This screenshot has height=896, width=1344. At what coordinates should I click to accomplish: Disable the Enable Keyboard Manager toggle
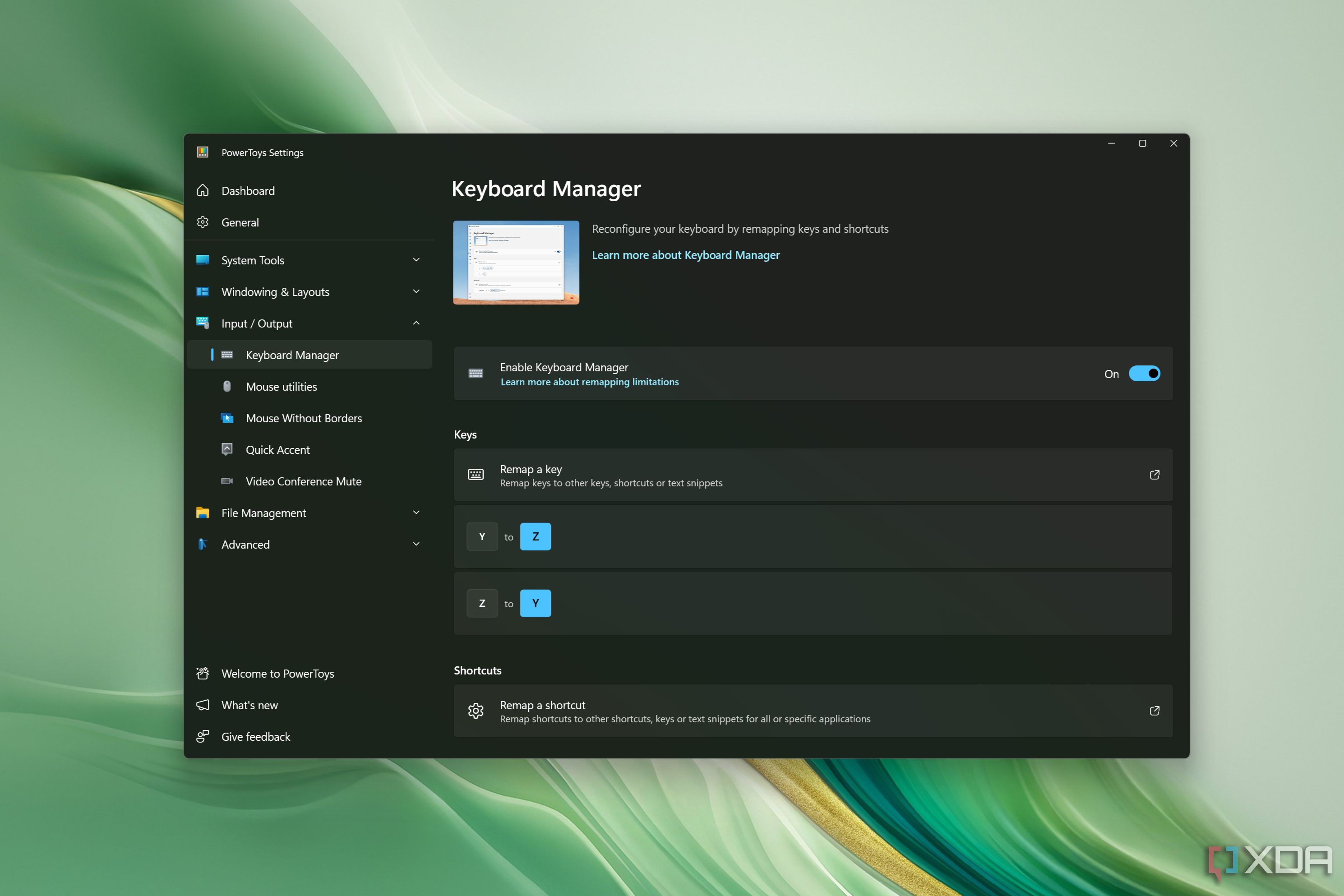click(x=1143, y=374)
